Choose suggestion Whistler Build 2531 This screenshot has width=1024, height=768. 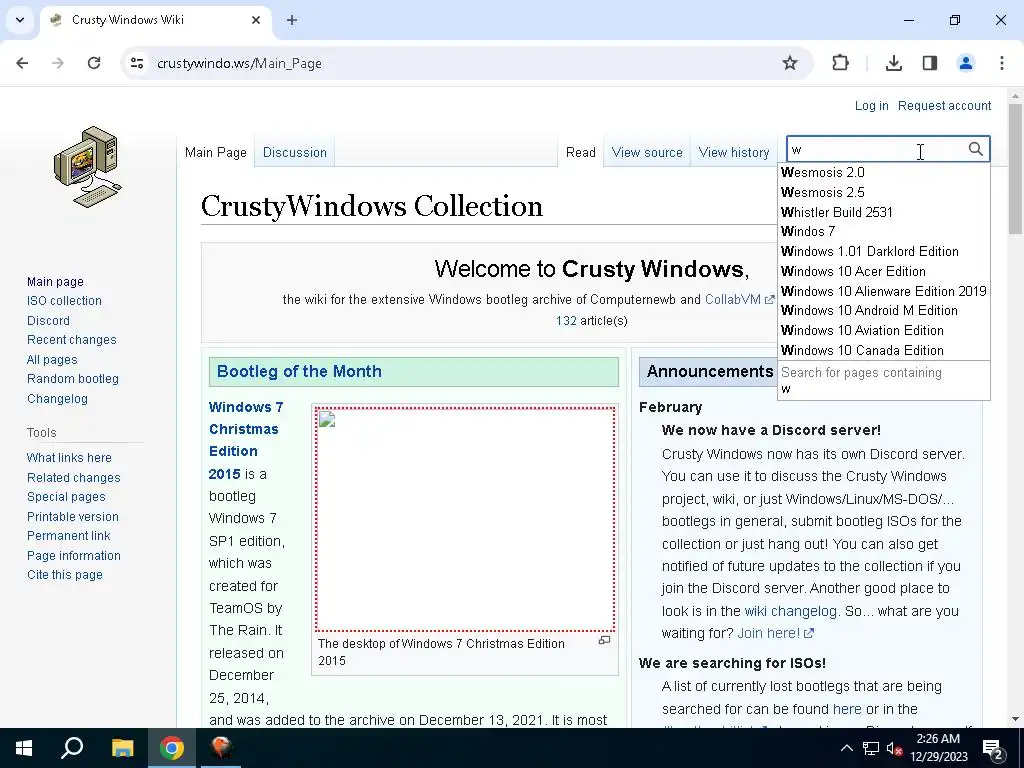pos(884,212)
